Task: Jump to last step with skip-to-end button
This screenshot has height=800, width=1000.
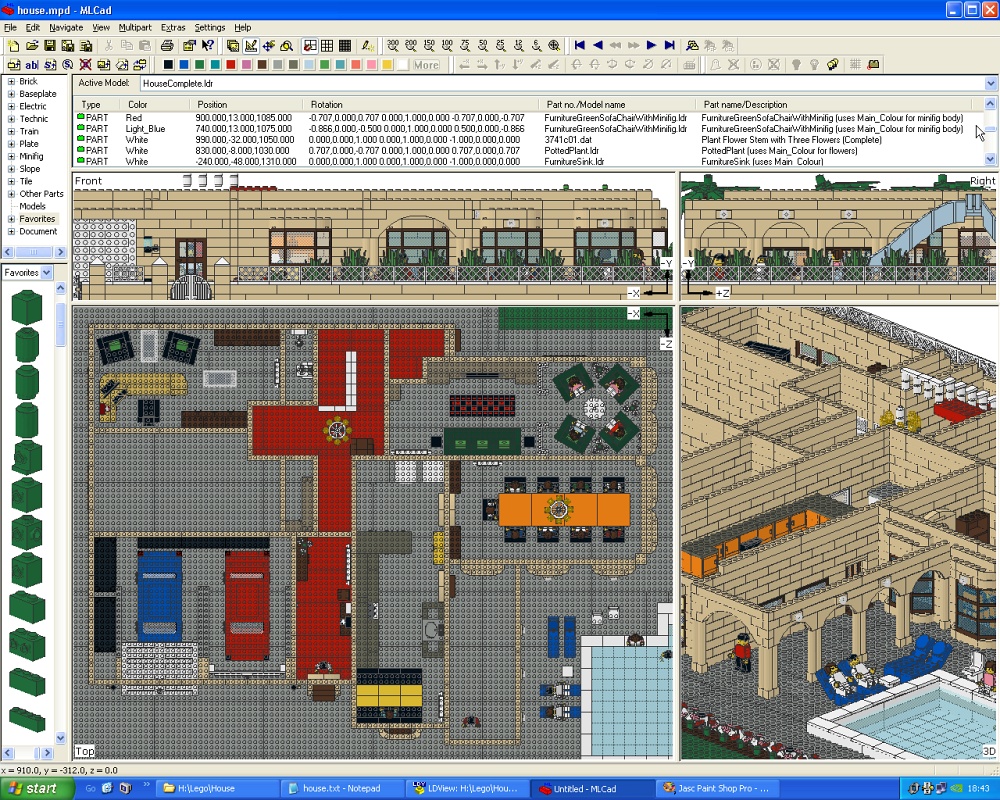Action: click(x=669, y=46)
